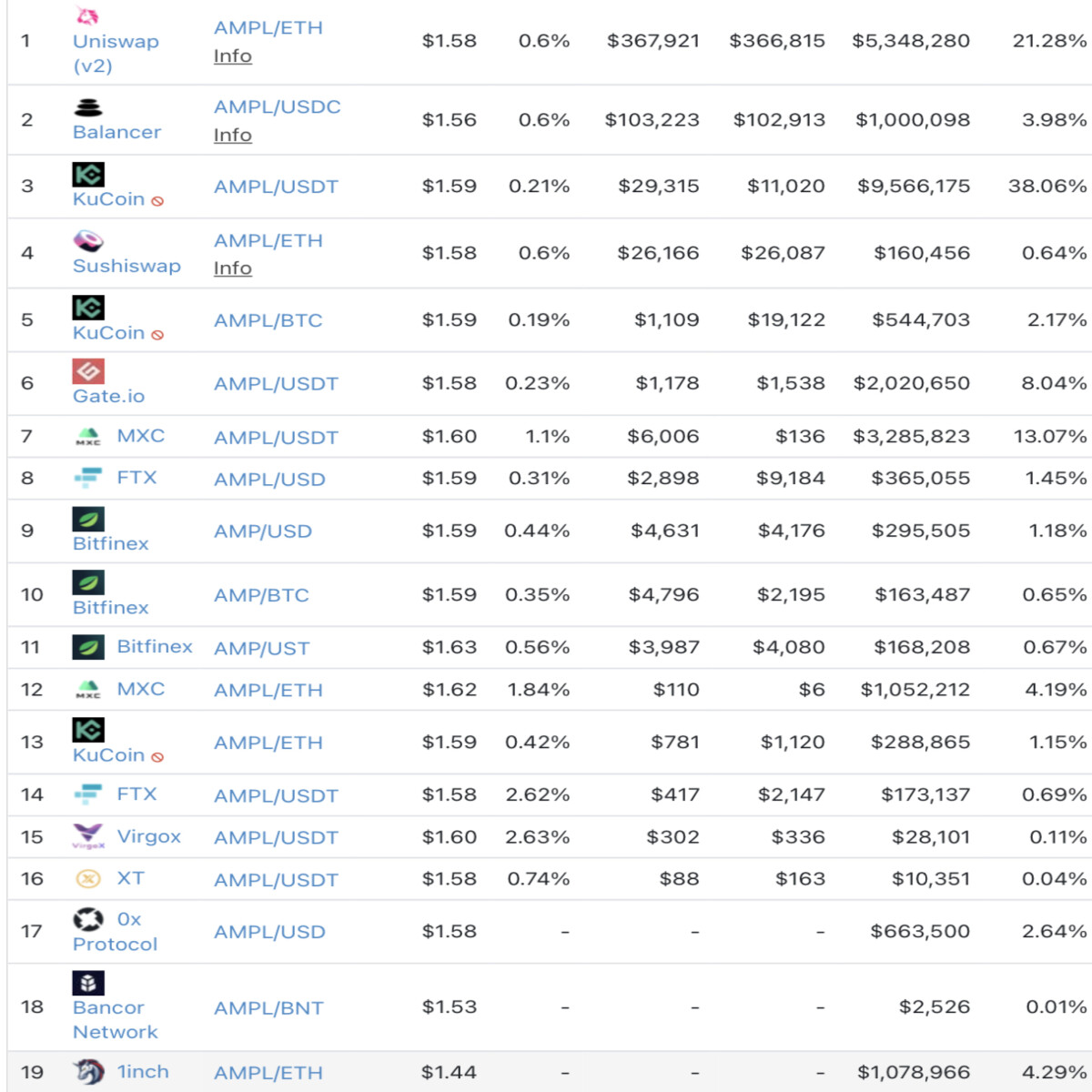The image size is (1092, 1092).
Task: Open AMPL/USDC pair on Balancer row
Action: (278, 107)
